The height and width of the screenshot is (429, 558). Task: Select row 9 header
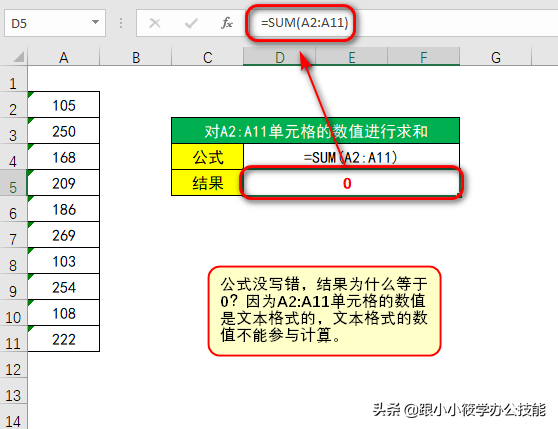[14, 287]
